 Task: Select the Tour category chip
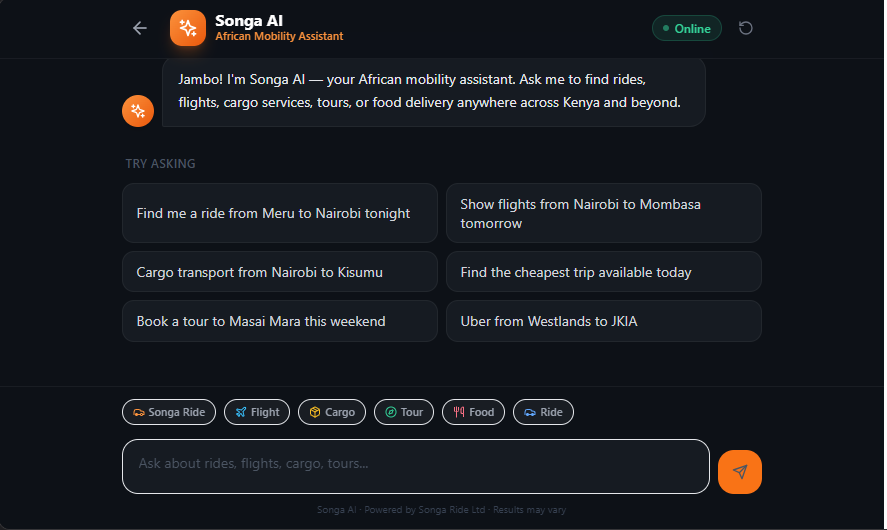point(404,412)
